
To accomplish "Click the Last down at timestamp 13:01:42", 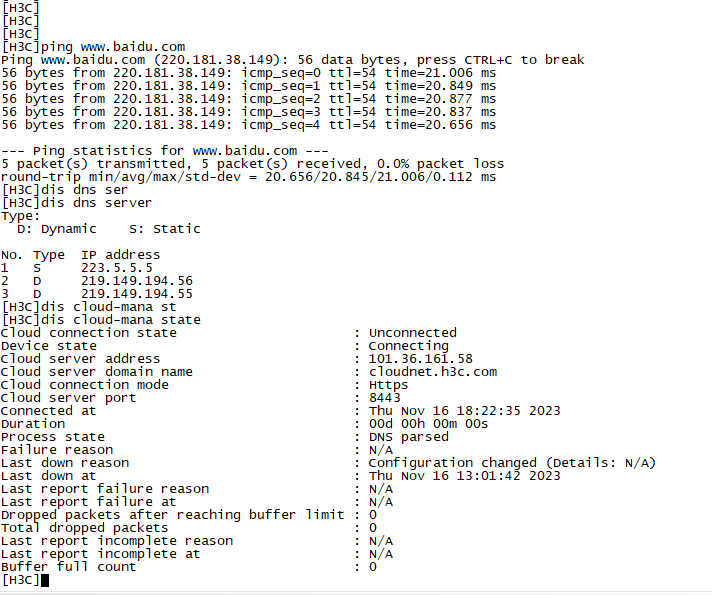I will click(x=464, y=476).
